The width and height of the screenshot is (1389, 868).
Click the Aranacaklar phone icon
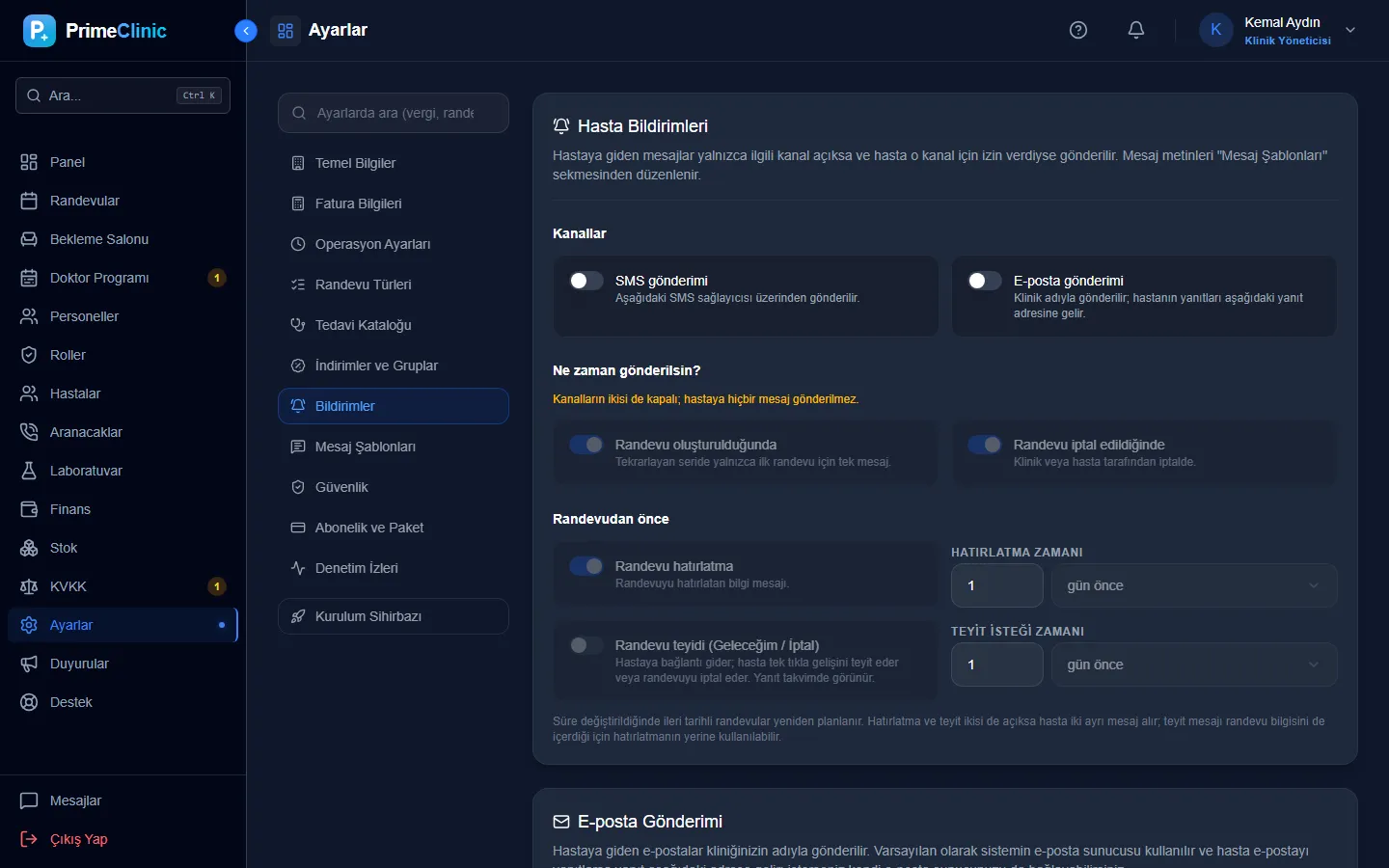pyautogui.click(x=29, y=432)
